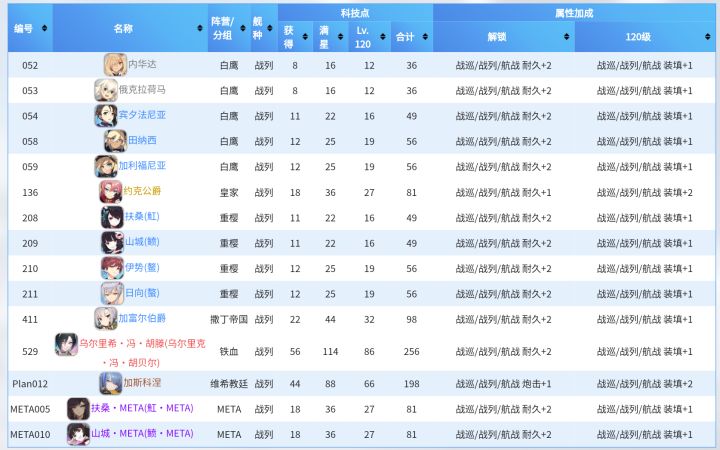This screenshot has width=720, height=450.
Task: Select the 铁血 faction cell
Action: (229, 351)
